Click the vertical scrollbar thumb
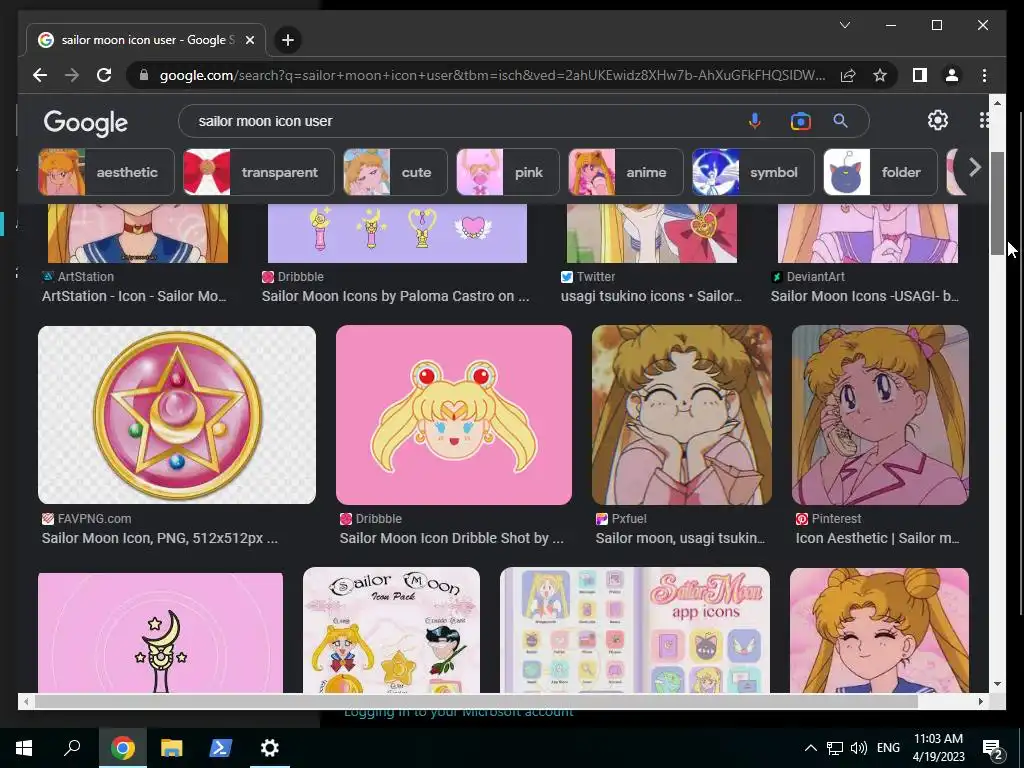This screenshot has width=1024, height=768. click(x=997, y=203)
